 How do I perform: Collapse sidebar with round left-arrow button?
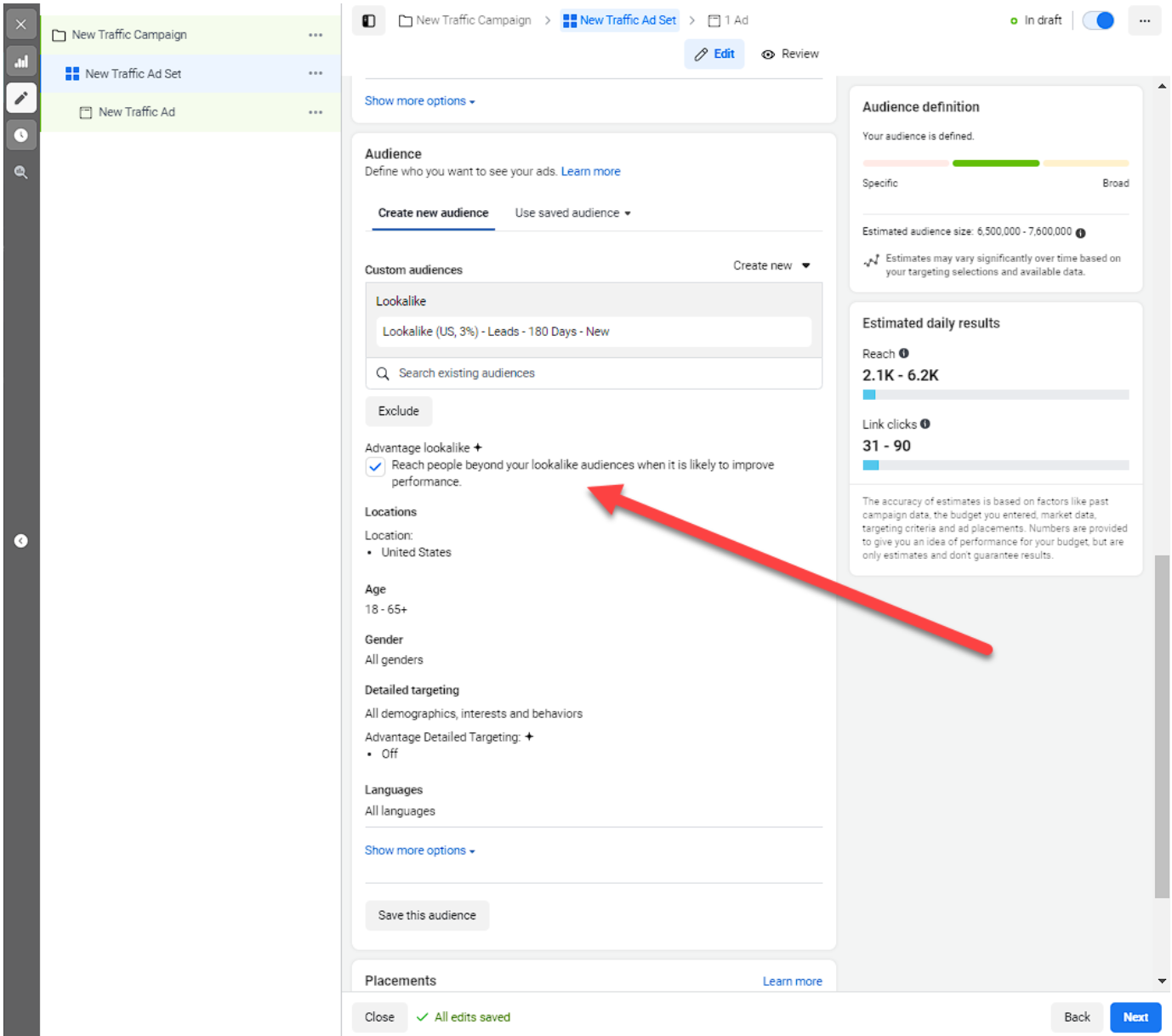tap(21, 541)
